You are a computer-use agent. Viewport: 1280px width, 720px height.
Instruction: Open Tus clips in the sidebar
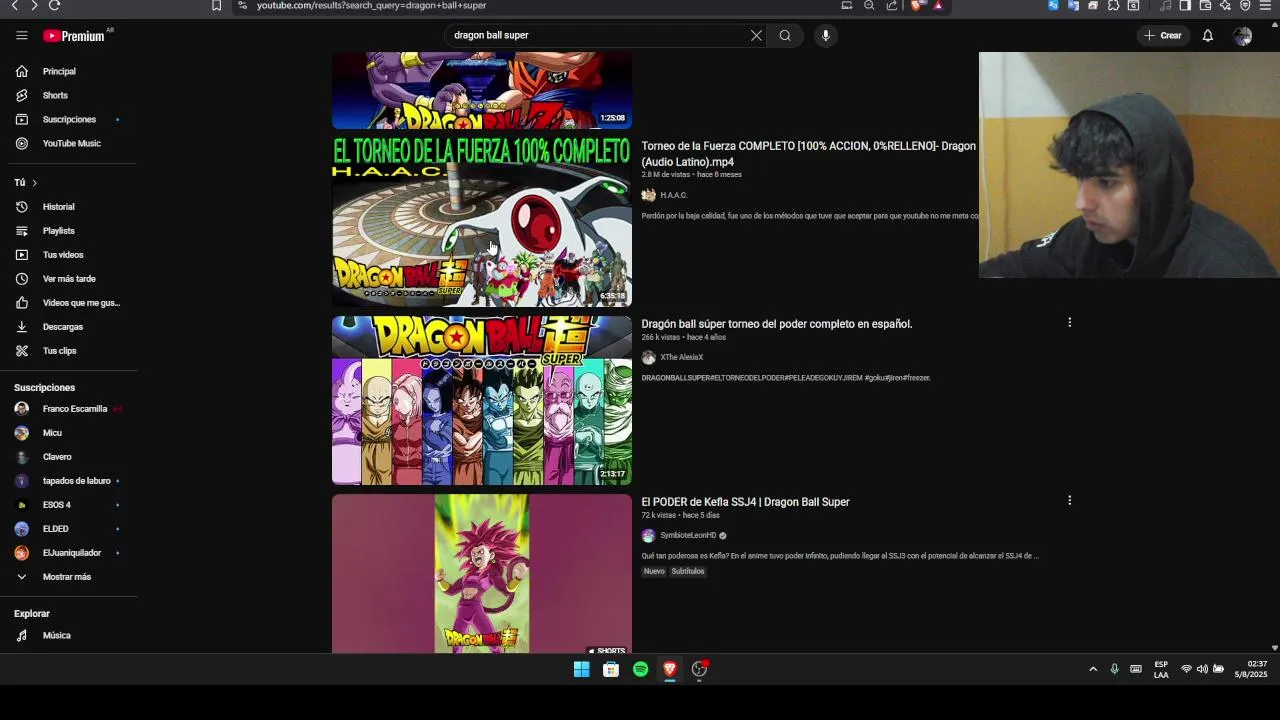(59, 351)
